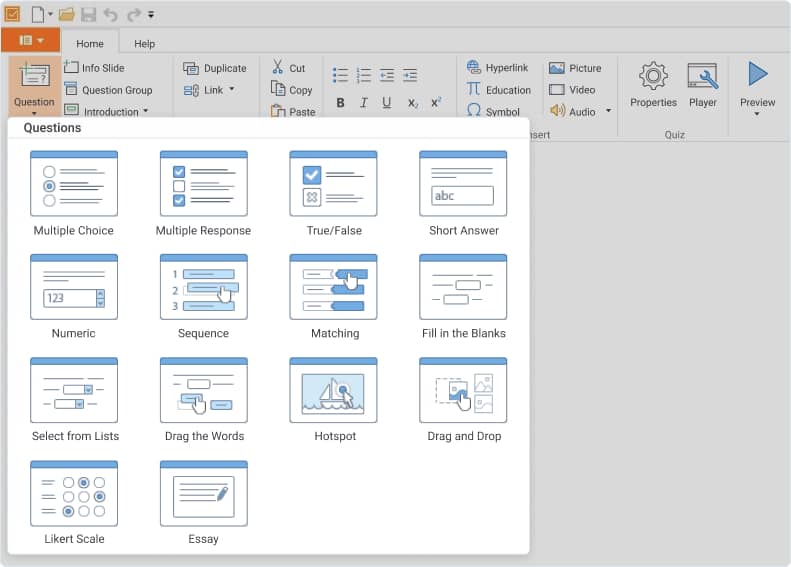The image size is (791, 567).
Task: Click the Save icon in quick access toolbar
Action: point(88,14)
